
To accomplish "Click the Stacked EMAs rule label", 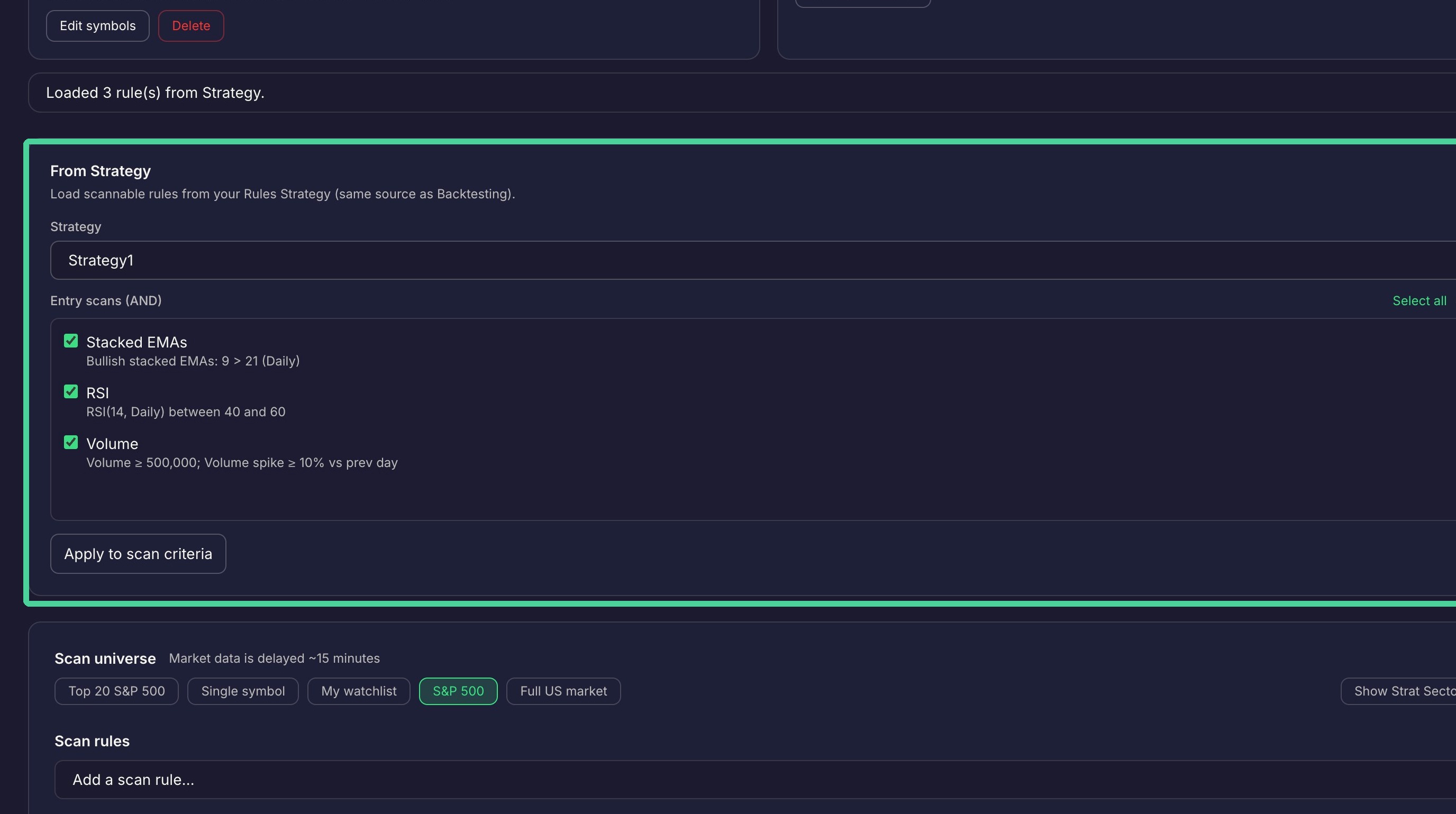I will (x=136, y=342).
